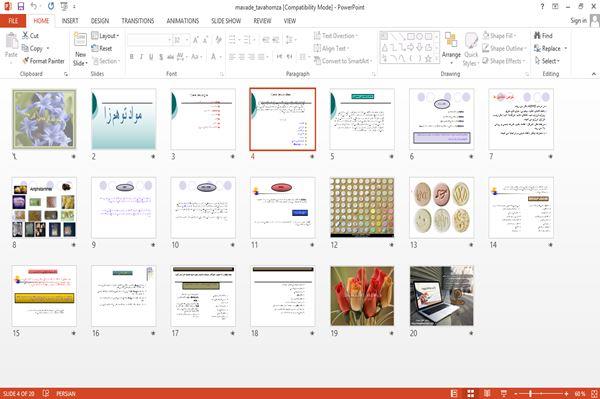Open Layout dropdown
The image size is (600, 399).
tap(105, 36)
